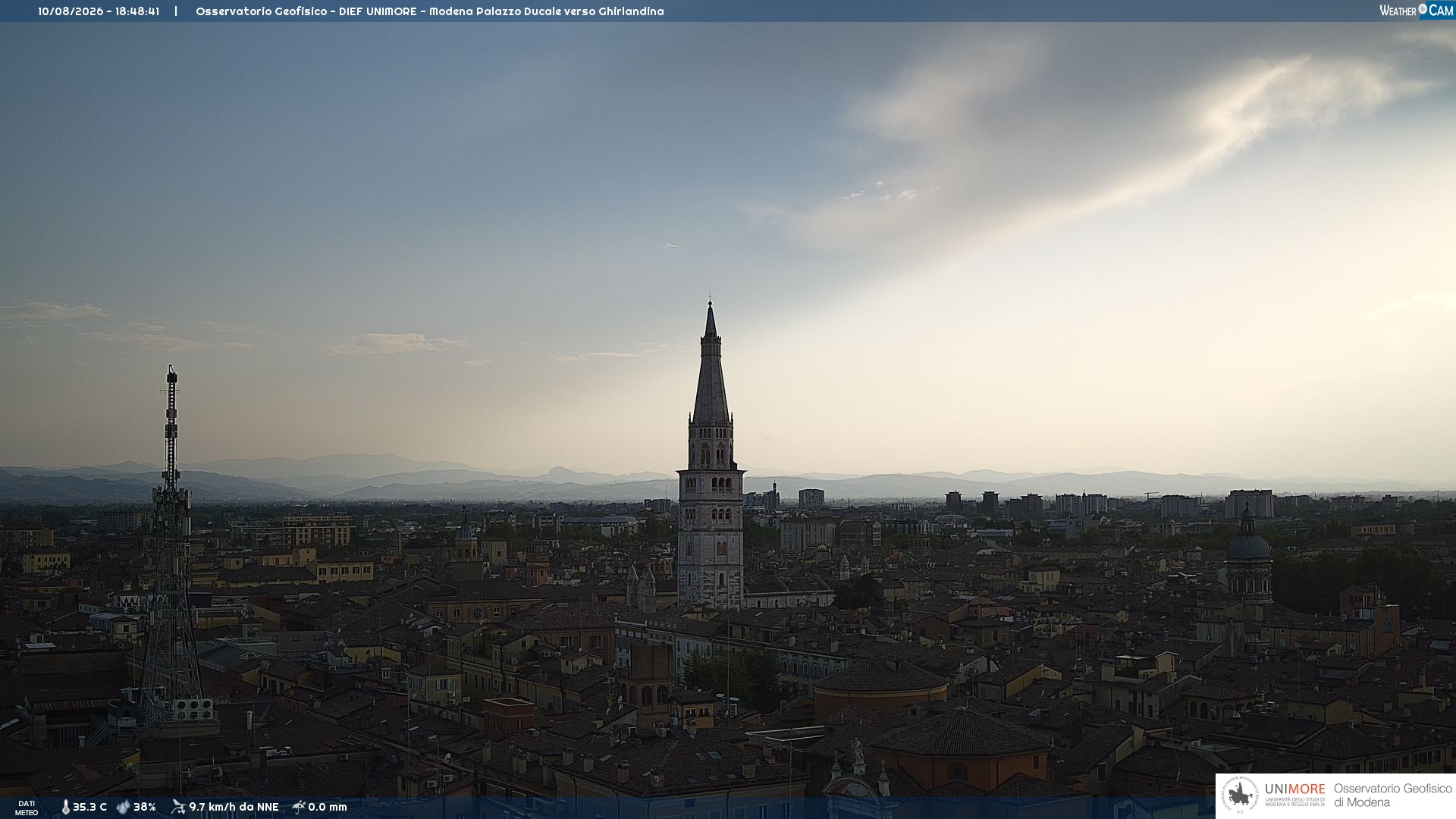Image resolution: width=1456 pixels, height=819 pixels.
Task: Click the water drops humidity icon
Action: (123, 807)
